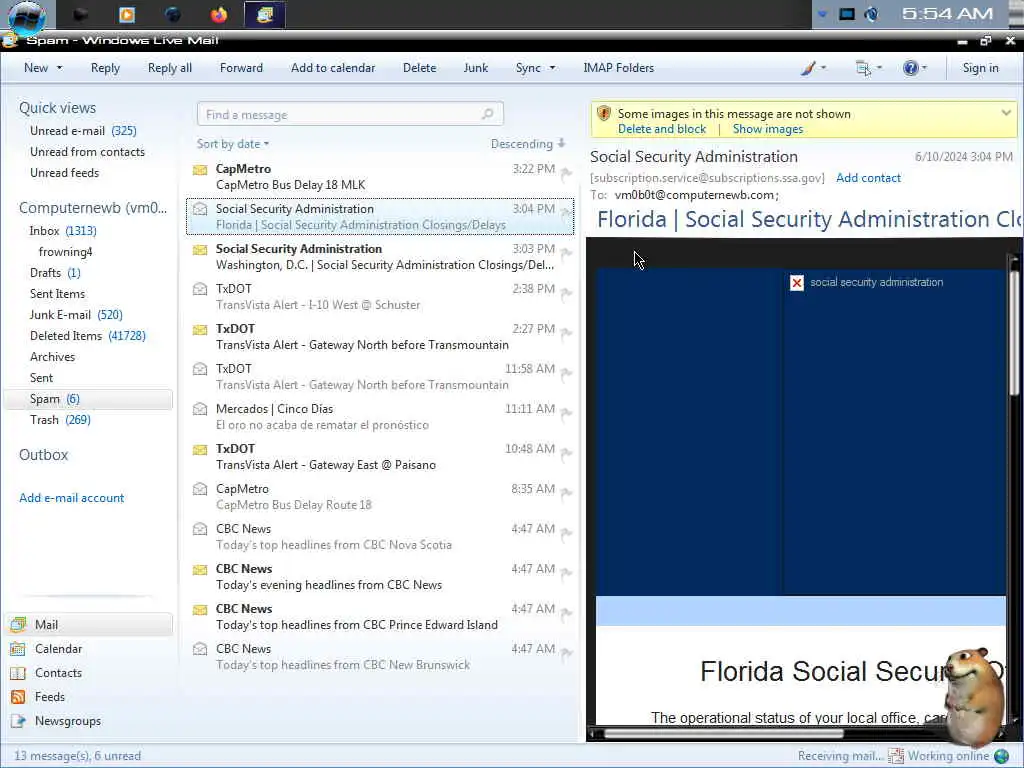Collapse the info bar chevron
1024x768 pixels.
(x=1006, y=113)
